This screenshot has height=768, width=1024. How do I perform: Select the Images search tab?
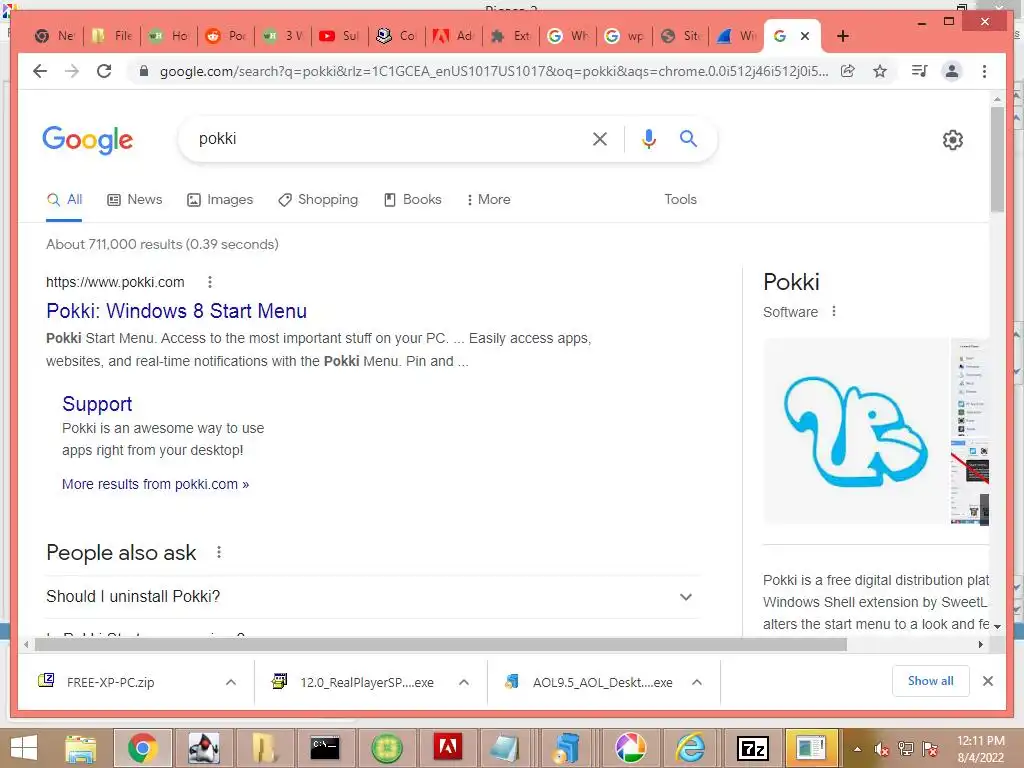(220, 200)
